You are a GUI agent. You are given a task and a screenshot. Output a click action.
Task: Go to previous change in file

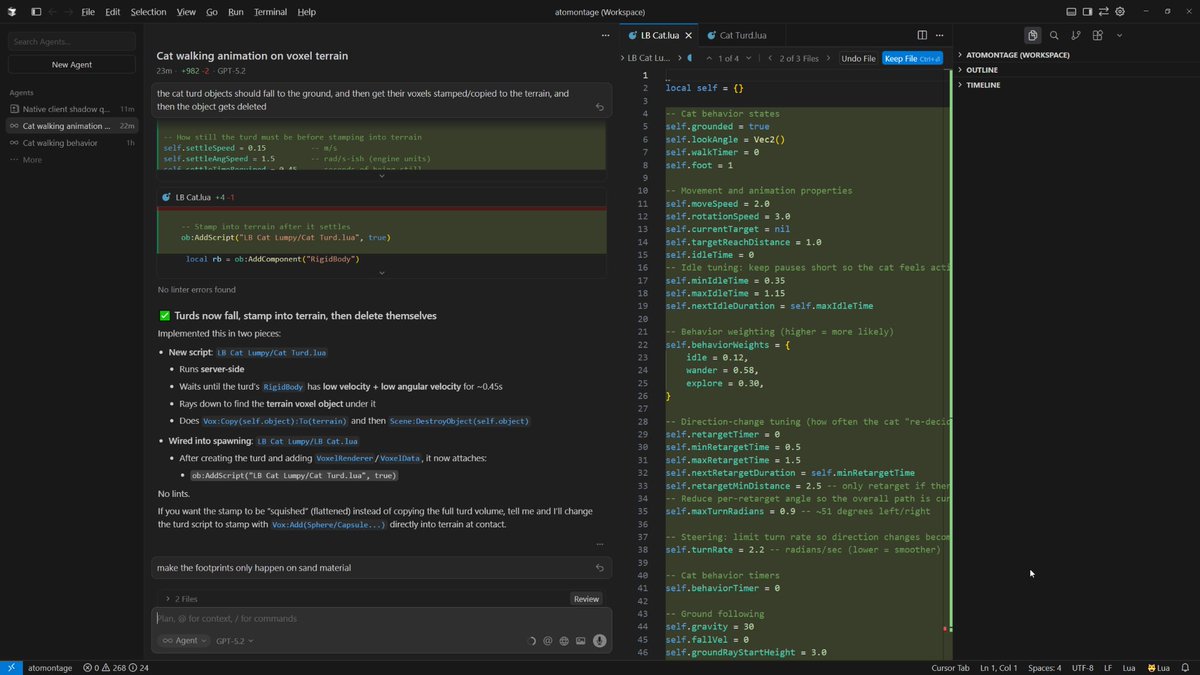point(709,58)
